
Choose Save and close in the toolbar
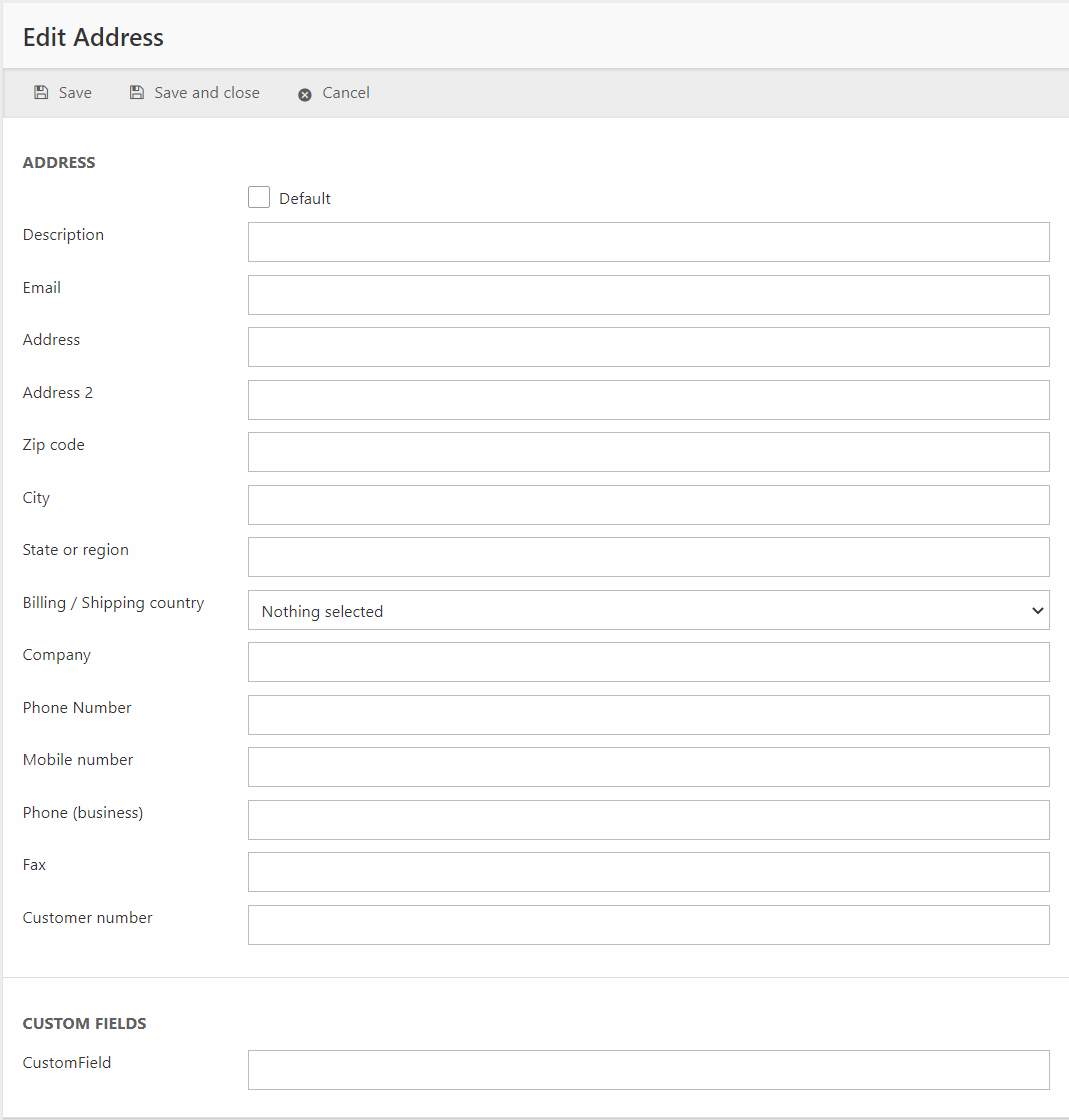206,93
